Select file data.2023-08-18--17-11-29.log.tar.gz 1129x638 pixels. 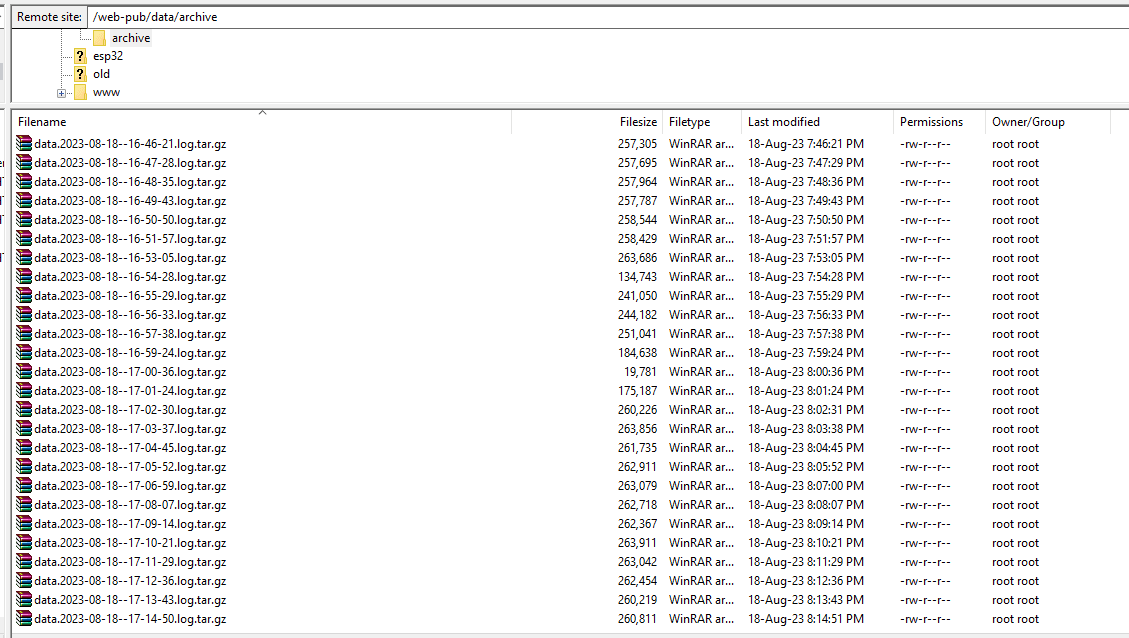click(x=130, y=562)
